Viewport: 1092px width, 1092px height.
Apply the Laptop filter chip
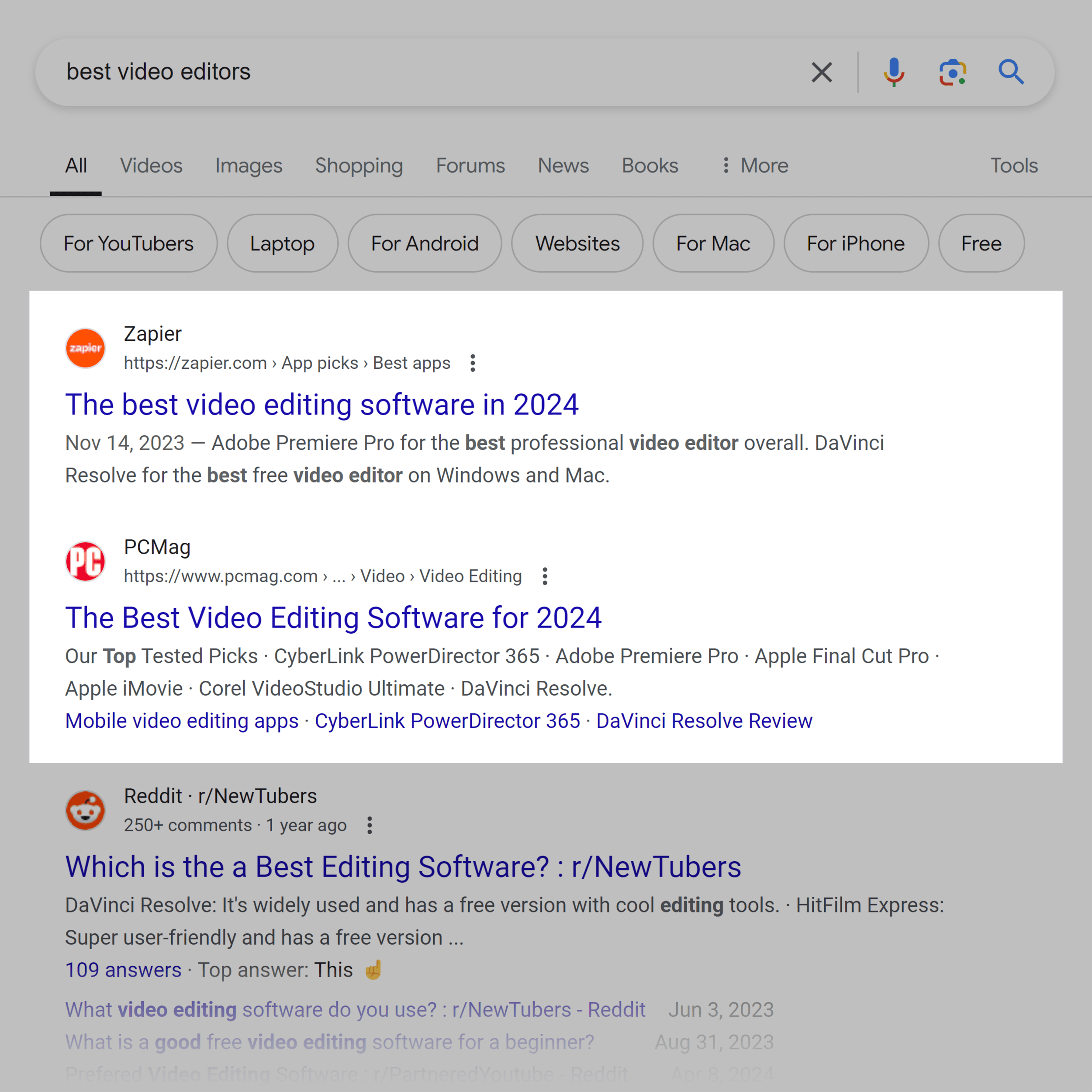(283, 243)
